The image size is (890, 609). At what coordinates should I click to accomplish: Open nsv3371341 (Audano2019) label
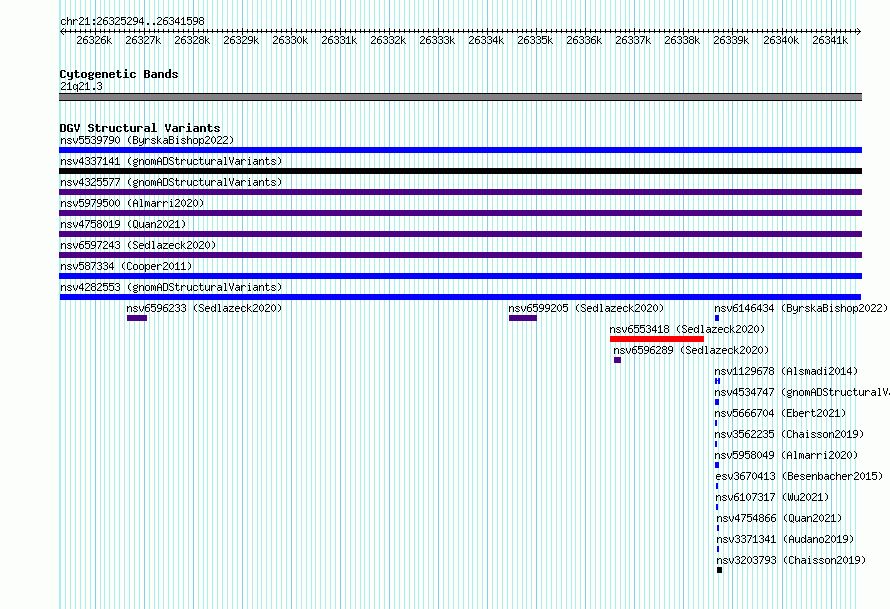tap(785, 539)
